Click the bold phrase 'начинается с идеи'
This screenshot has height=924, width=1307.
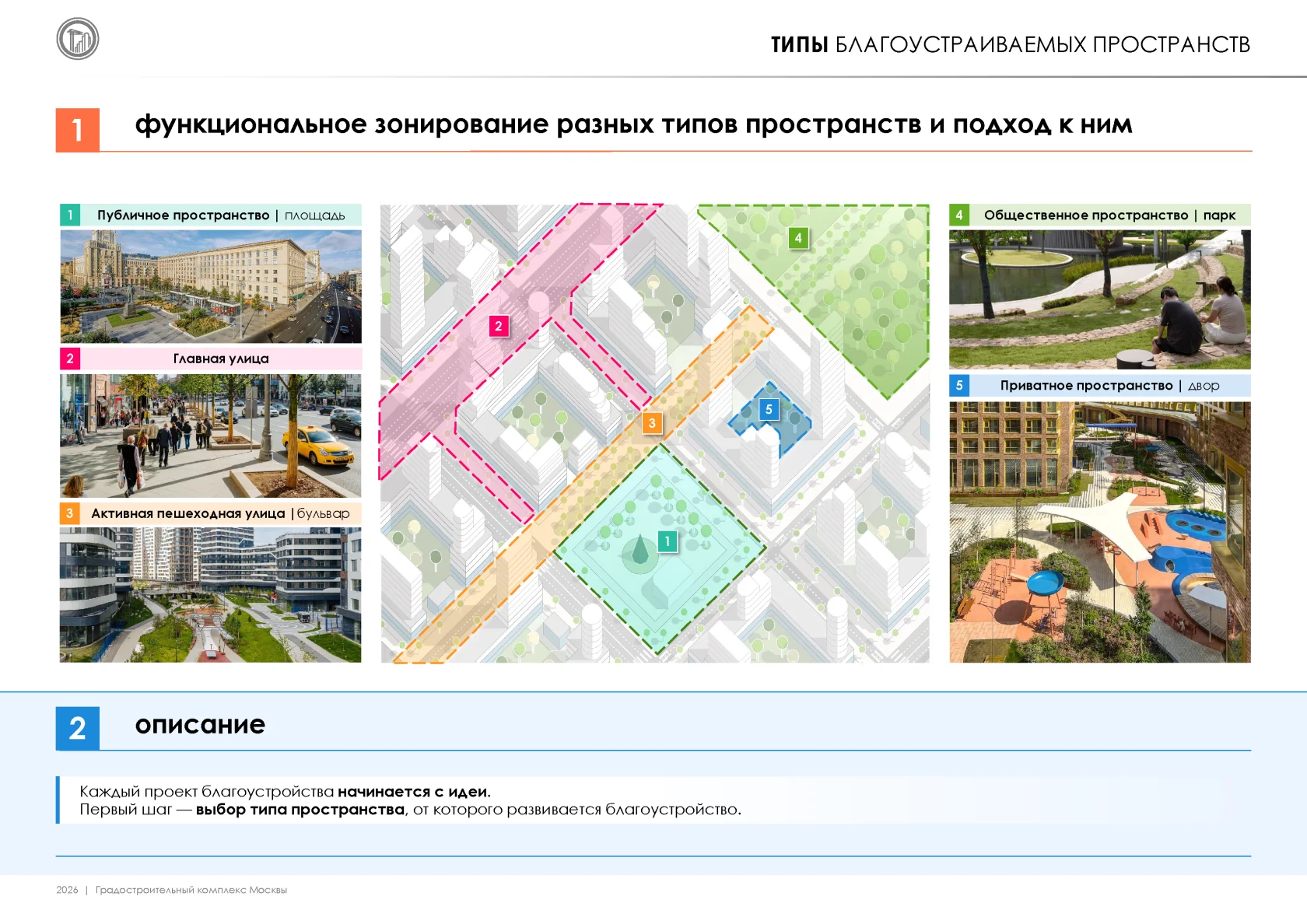(412, 792)
